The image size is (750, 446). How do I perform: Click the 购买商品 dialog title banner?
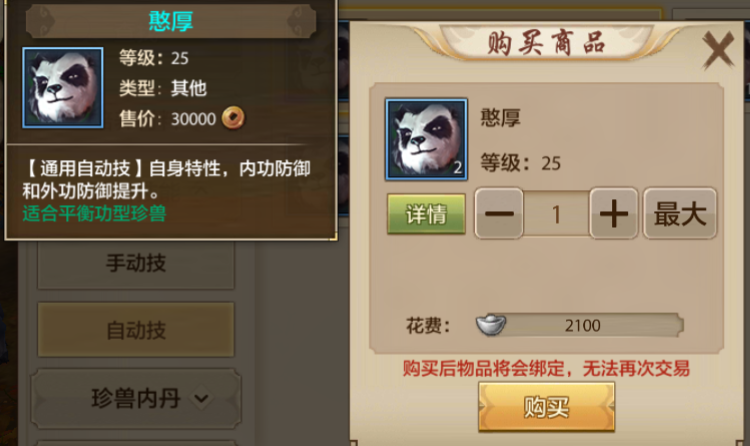(547, 43)
